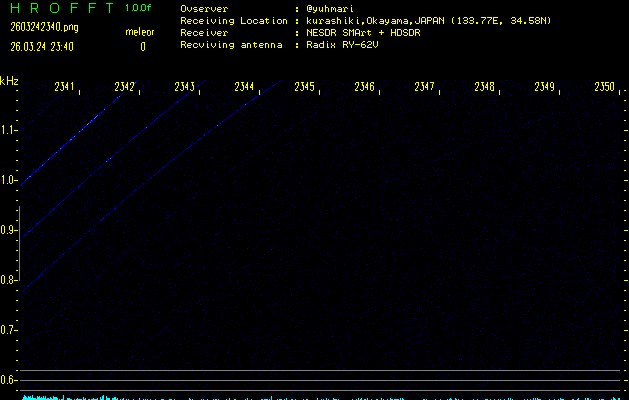Select the @yuhmari observer name
Viewport: 629px width, 400px height.
click(329, 8)
